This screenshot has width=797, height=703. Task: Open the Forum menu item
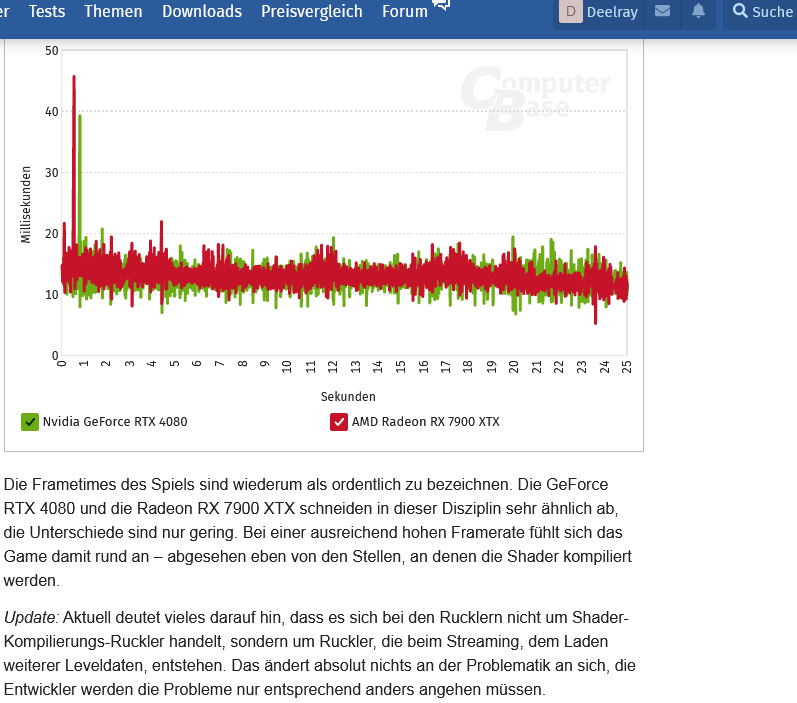point(405,11)
